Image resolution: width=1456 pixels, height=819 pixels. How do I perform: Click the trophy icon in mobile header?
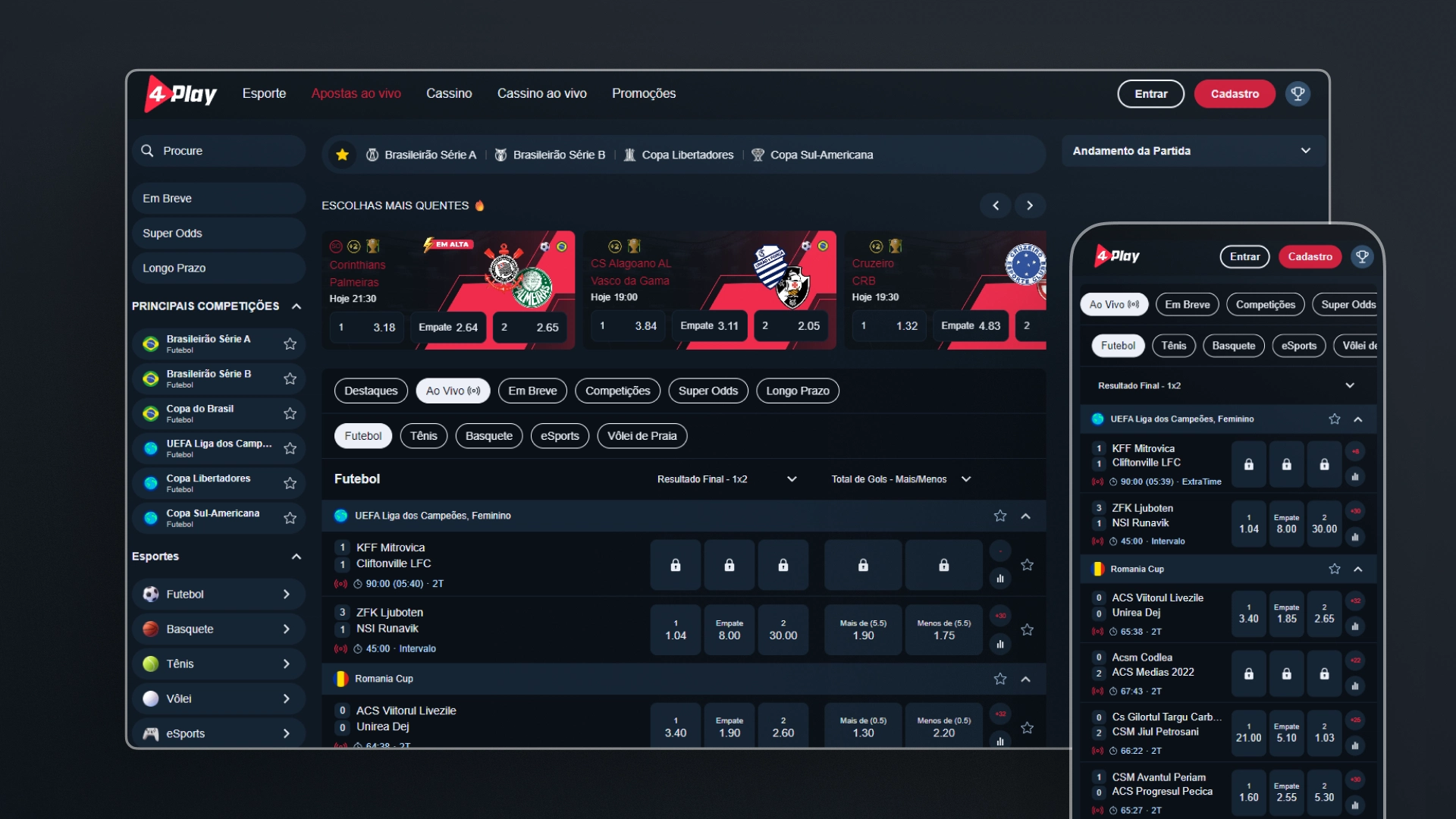[1362, 256]
